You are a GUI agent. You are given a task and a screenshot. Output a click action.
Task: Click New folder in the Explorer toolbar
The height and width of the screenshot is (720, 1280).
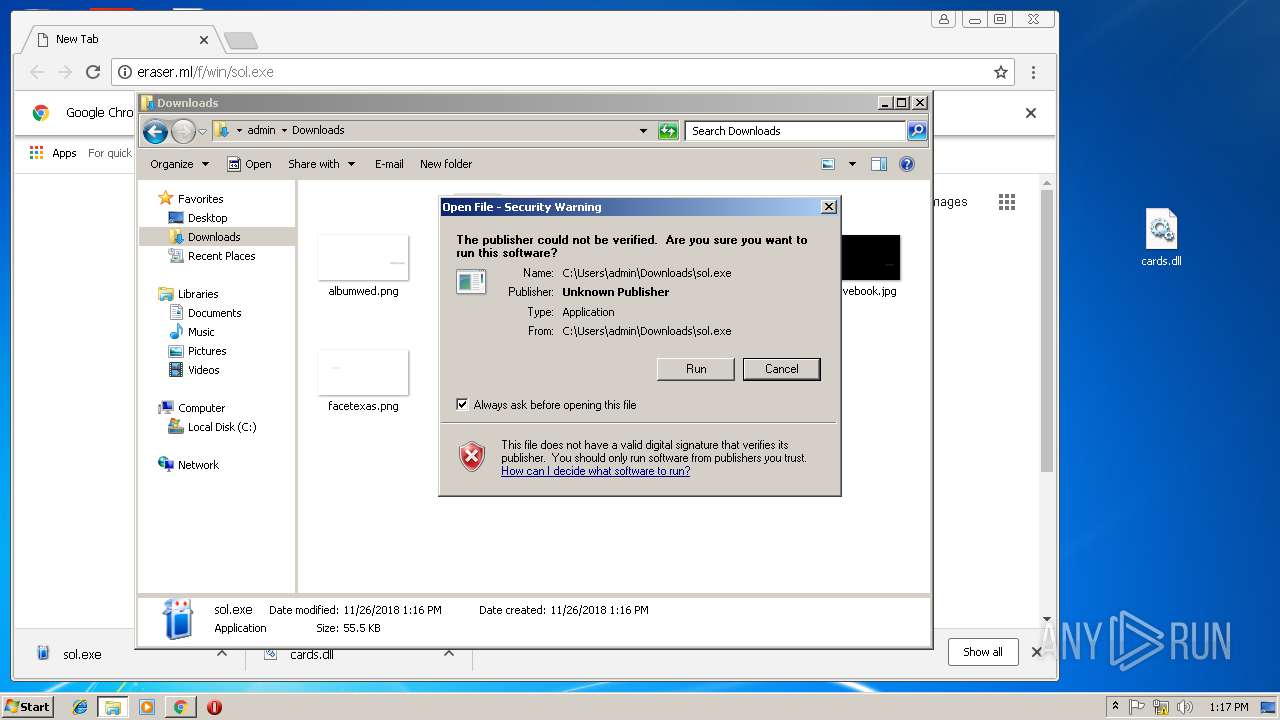coord(446,164)
